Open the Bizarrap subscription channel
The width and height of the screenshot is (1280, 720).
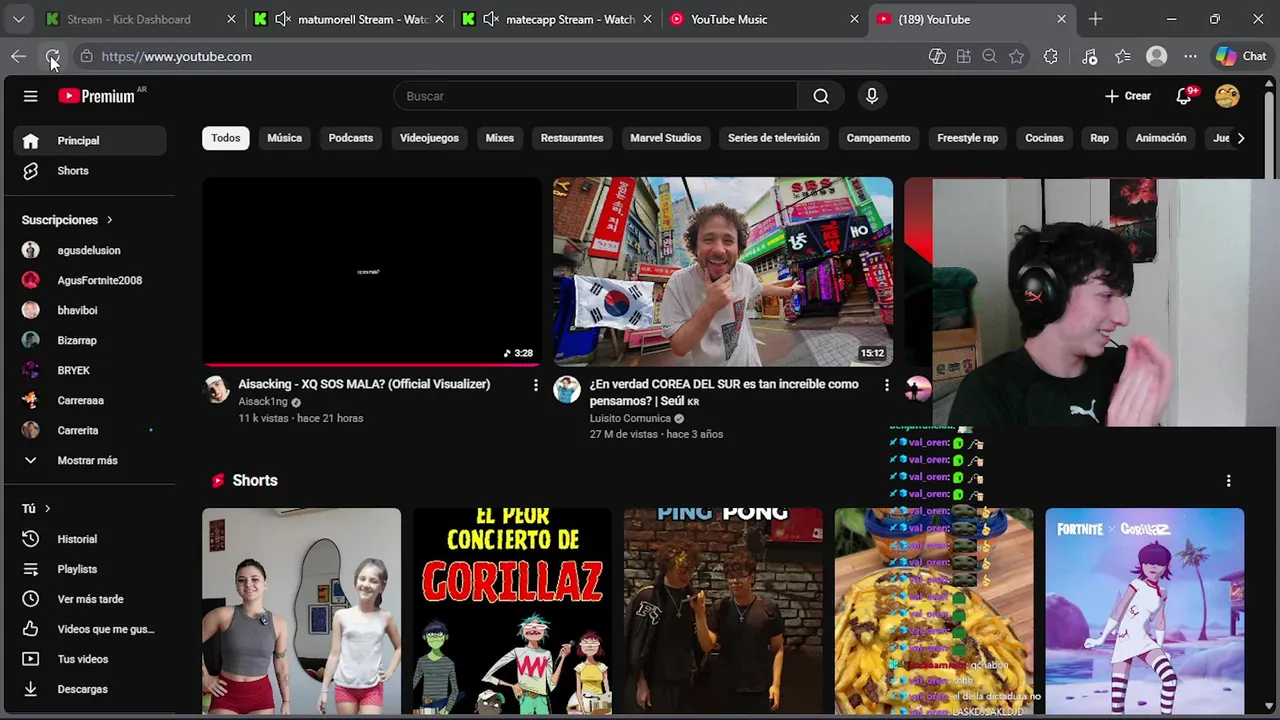(x=88, y=340)
